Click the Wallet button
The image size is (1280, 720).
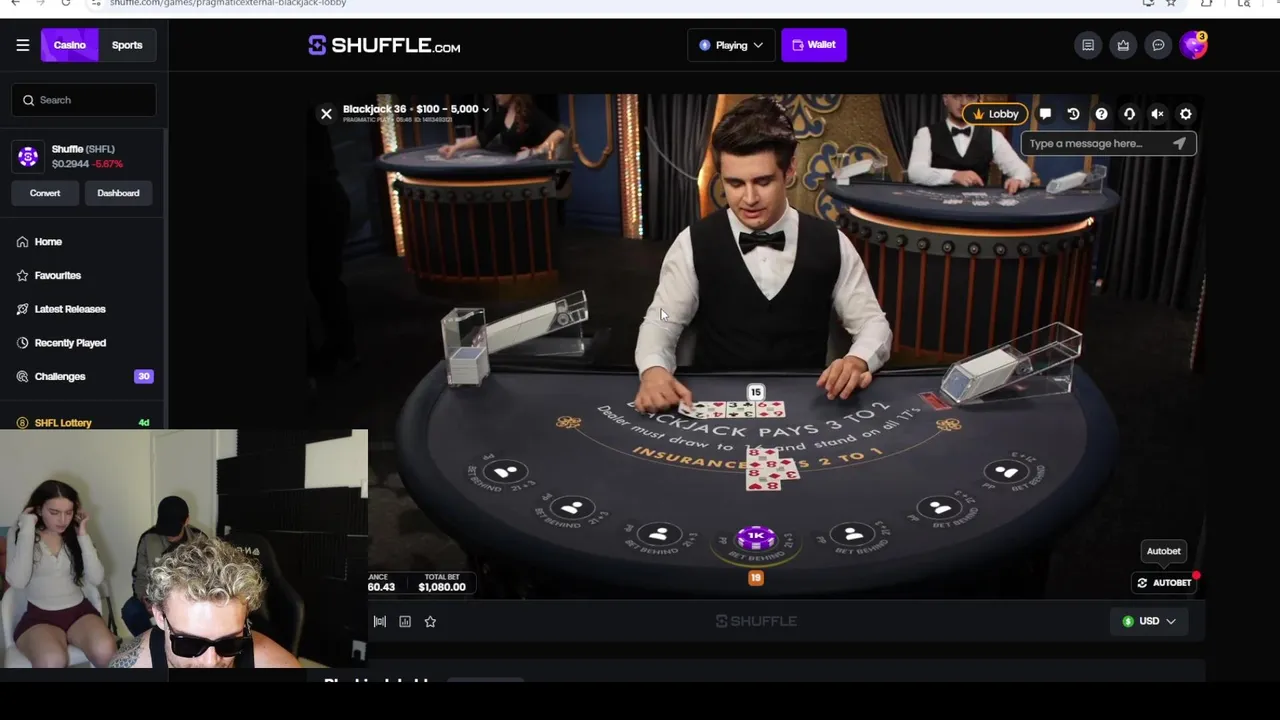pyautogui.click(x=814, y=45)
